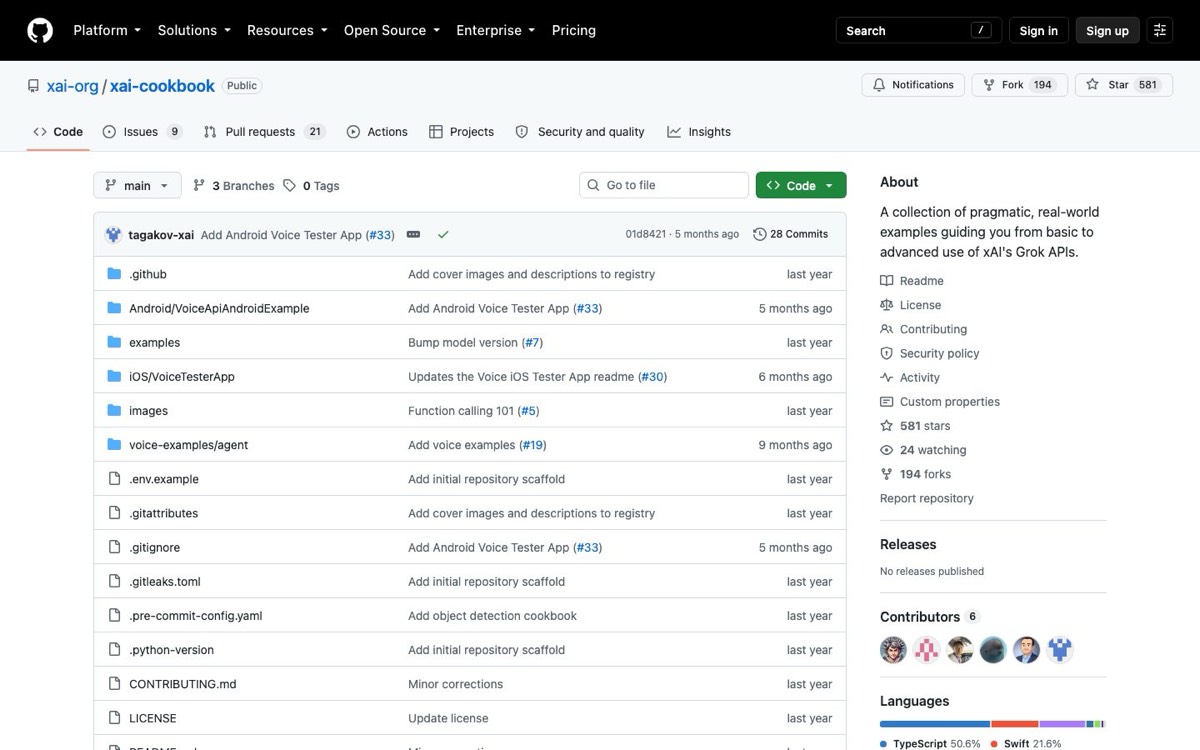Open the xai-org organization link
This screenshot has height=750, width=1200.
click(73, 86)
